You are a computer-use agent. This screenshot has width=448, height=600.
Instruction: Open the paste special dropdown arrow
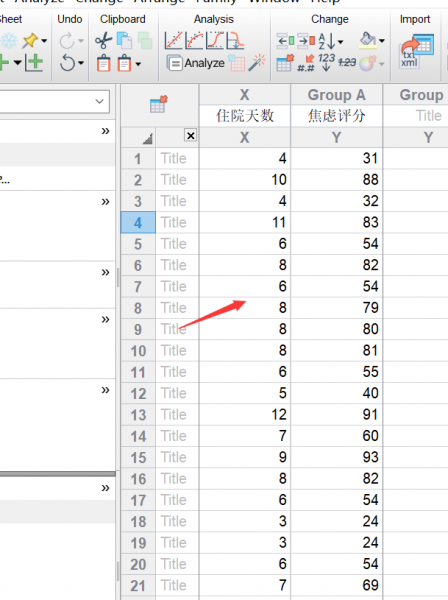(138, 64)
